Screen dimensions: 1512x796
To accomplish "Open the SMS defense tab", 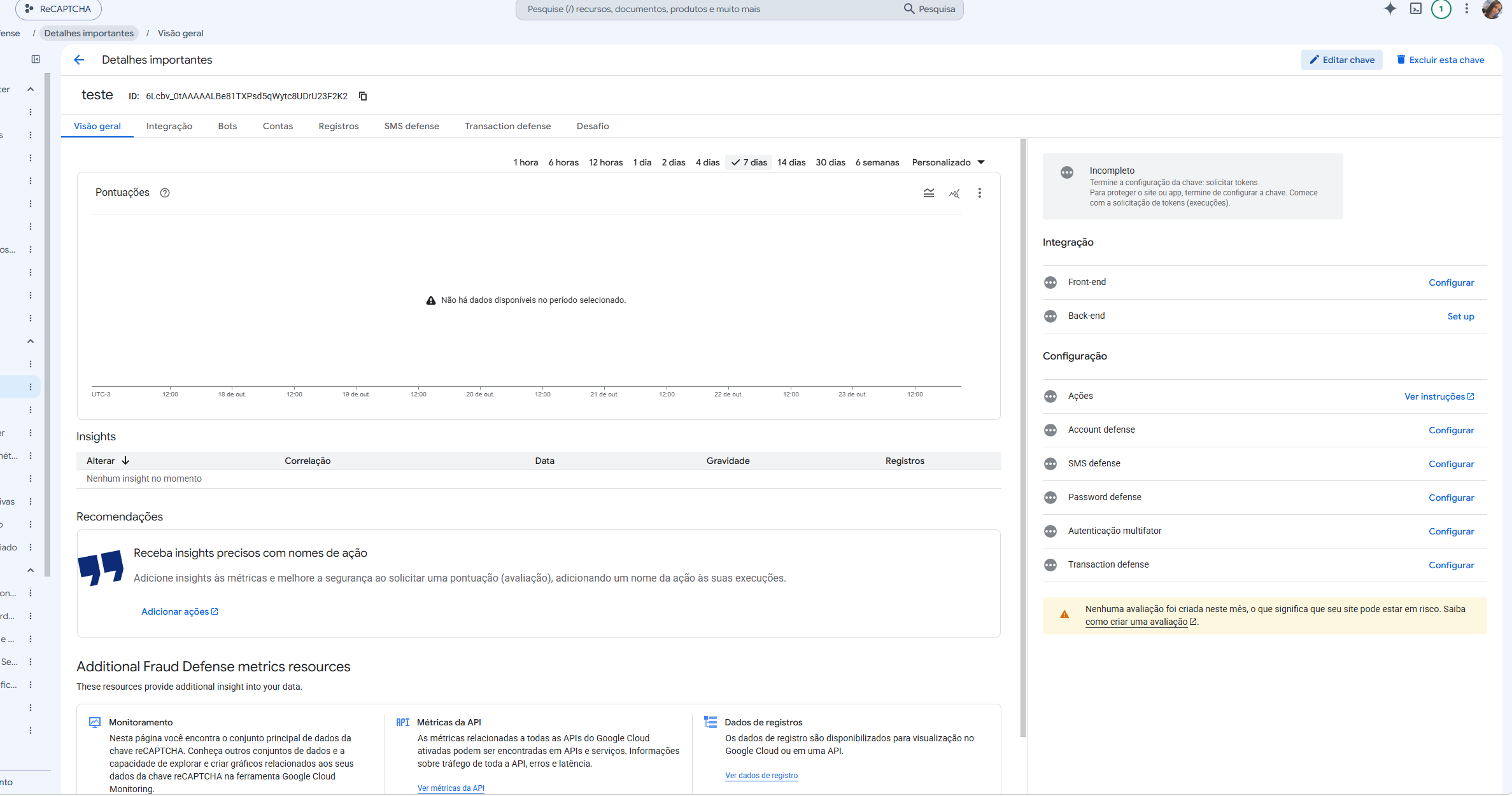I will (x=412, y=126).
